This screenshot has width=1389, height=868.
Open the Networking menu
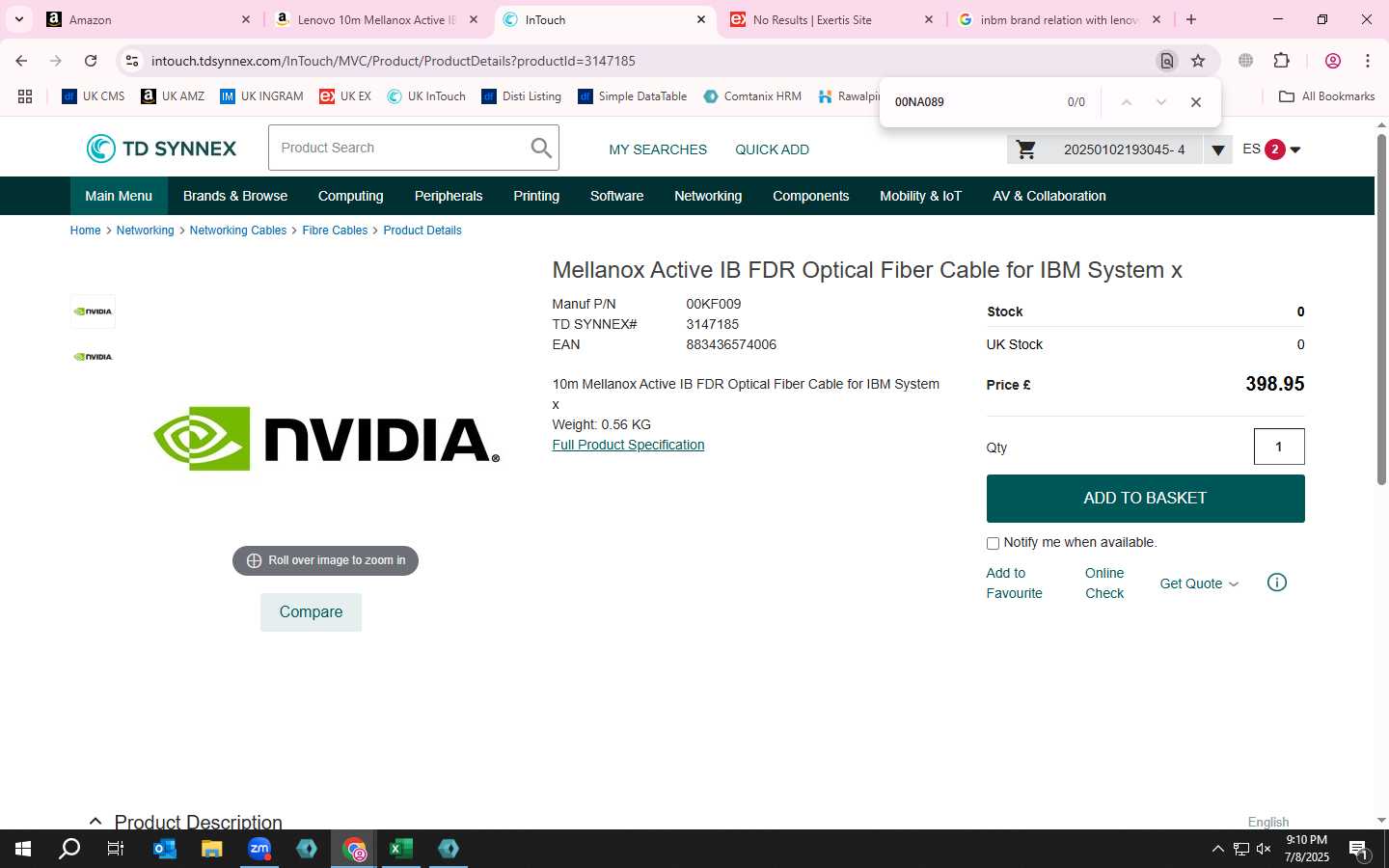[x=708, y=196]
